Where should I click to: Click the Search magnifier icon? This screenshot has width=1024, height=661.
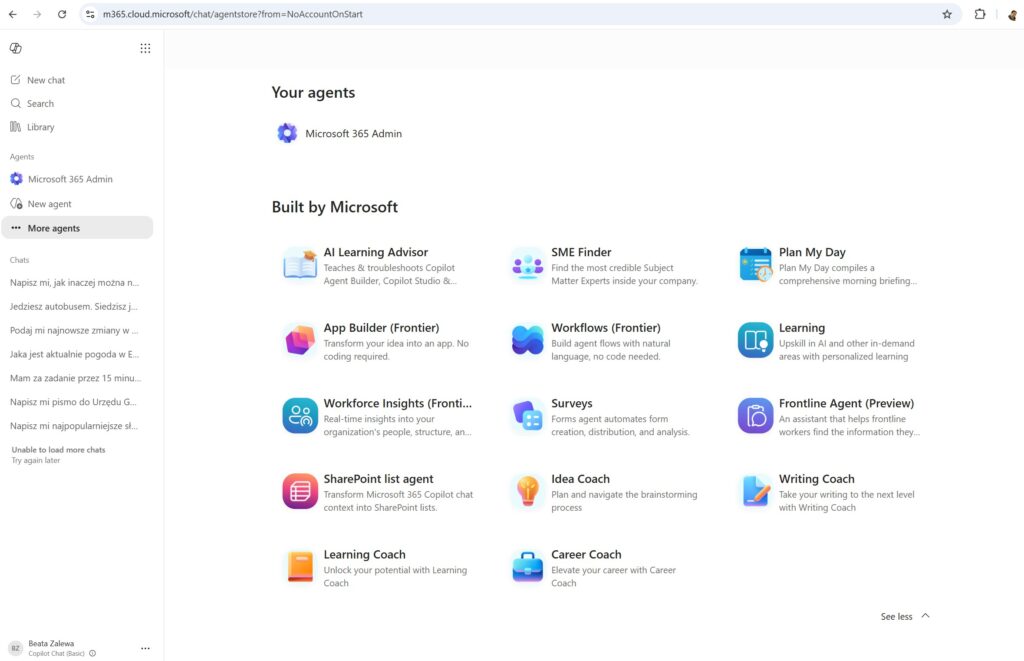pos(16,103)
